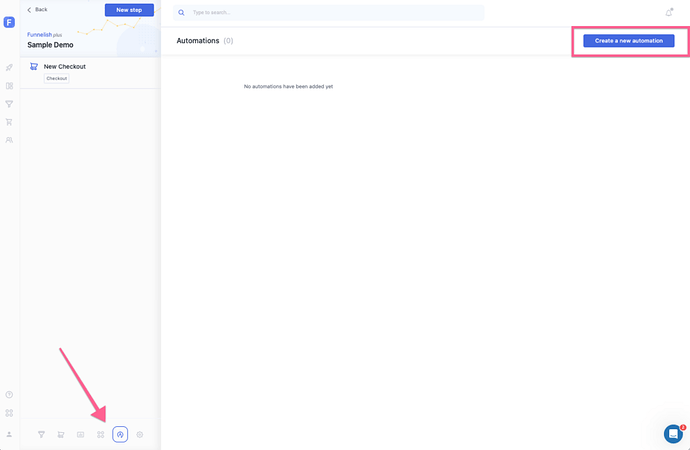Select the funnel icon in left sidebar
690x450 pixels.
coord(9,104)
